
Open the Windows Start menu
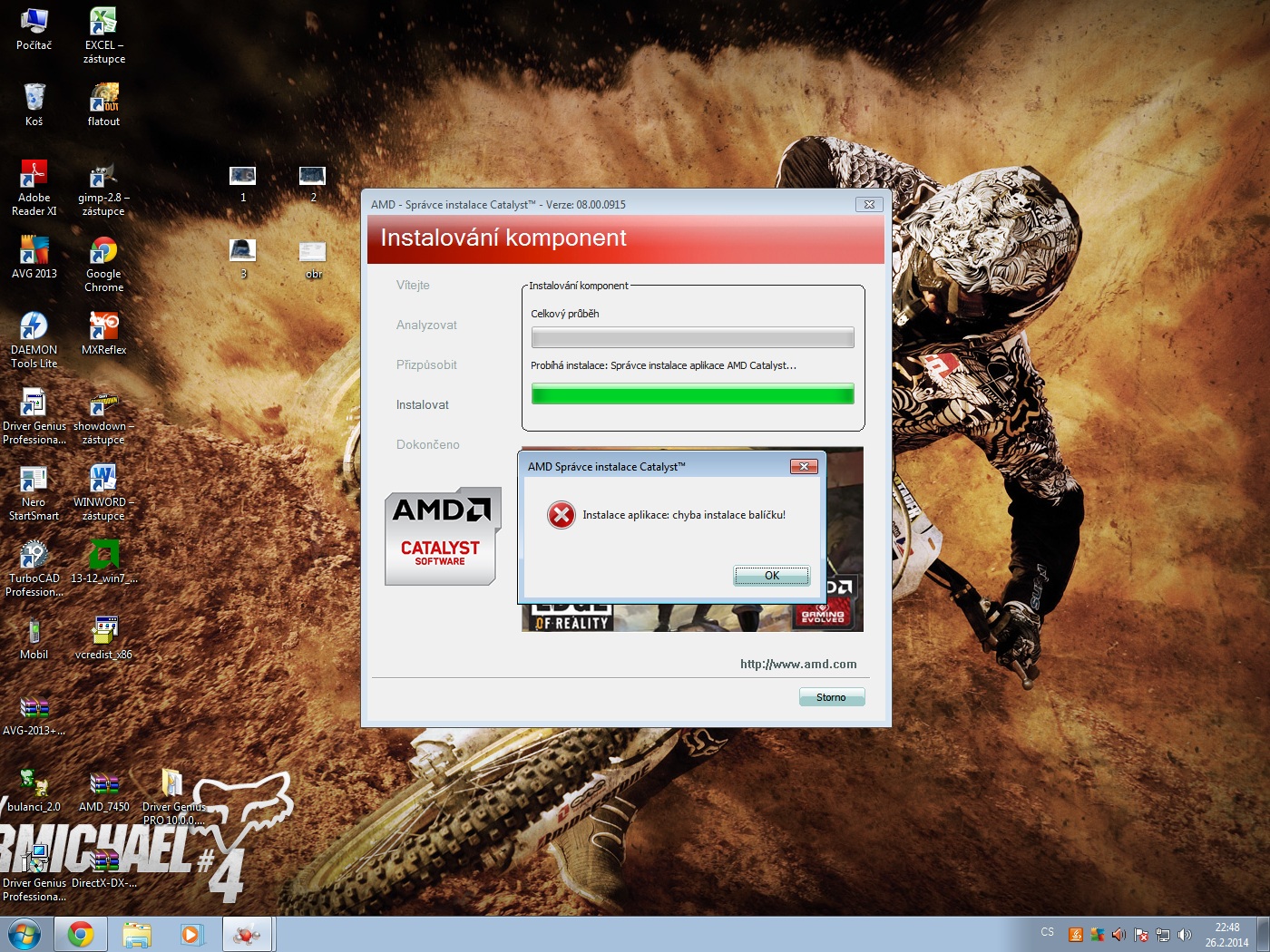[24, 934]
